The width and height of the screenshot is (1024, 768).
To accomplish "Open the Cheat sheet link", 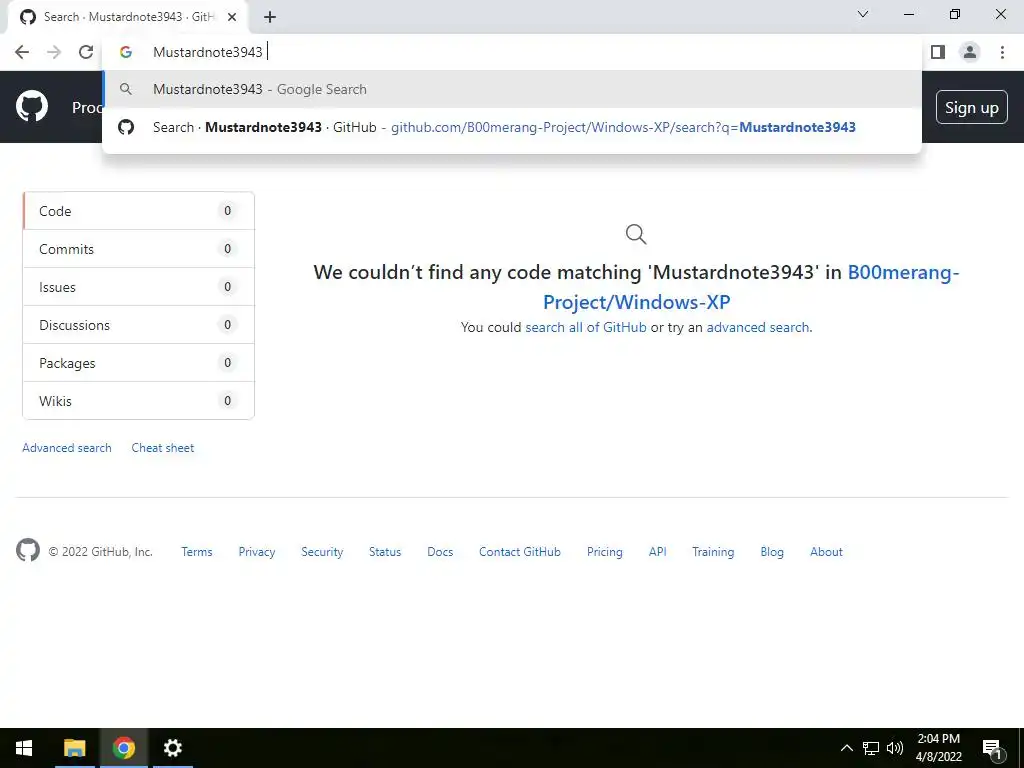I will tap(163, 448).
